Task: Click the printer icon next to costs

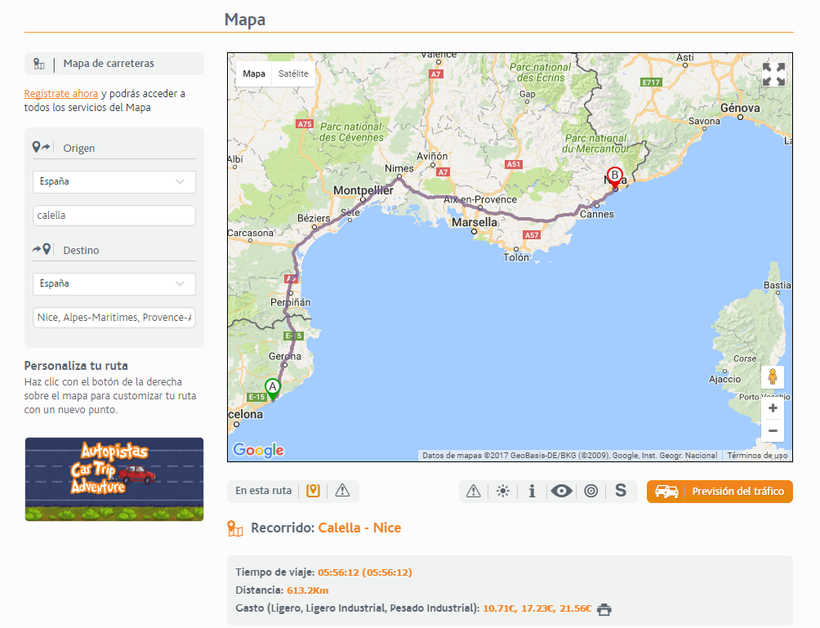Action: click(x=604, y=609)
